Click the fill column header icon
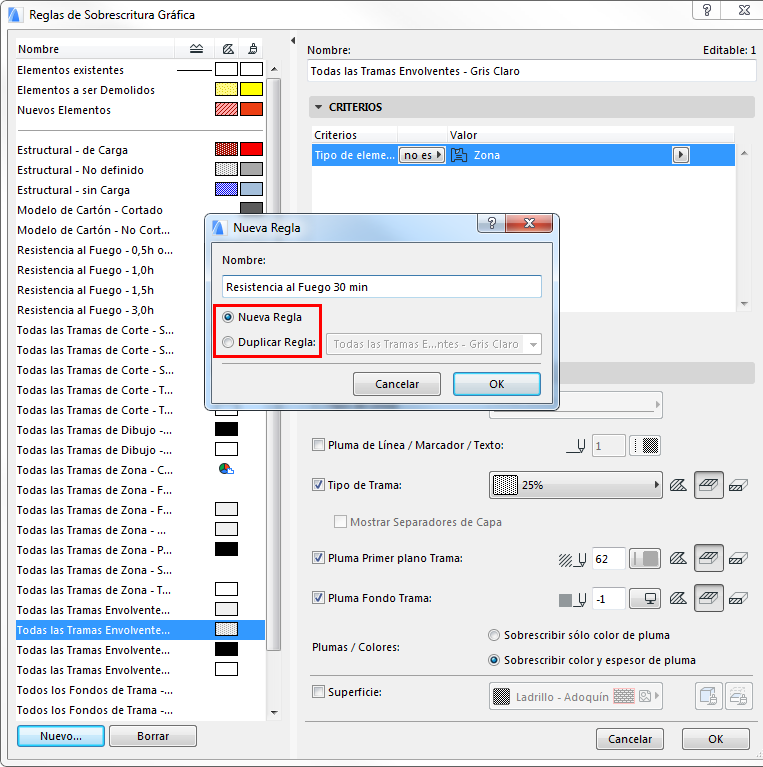Image resolution: width=763 pixels, height=767 pixels. (228, 49)
